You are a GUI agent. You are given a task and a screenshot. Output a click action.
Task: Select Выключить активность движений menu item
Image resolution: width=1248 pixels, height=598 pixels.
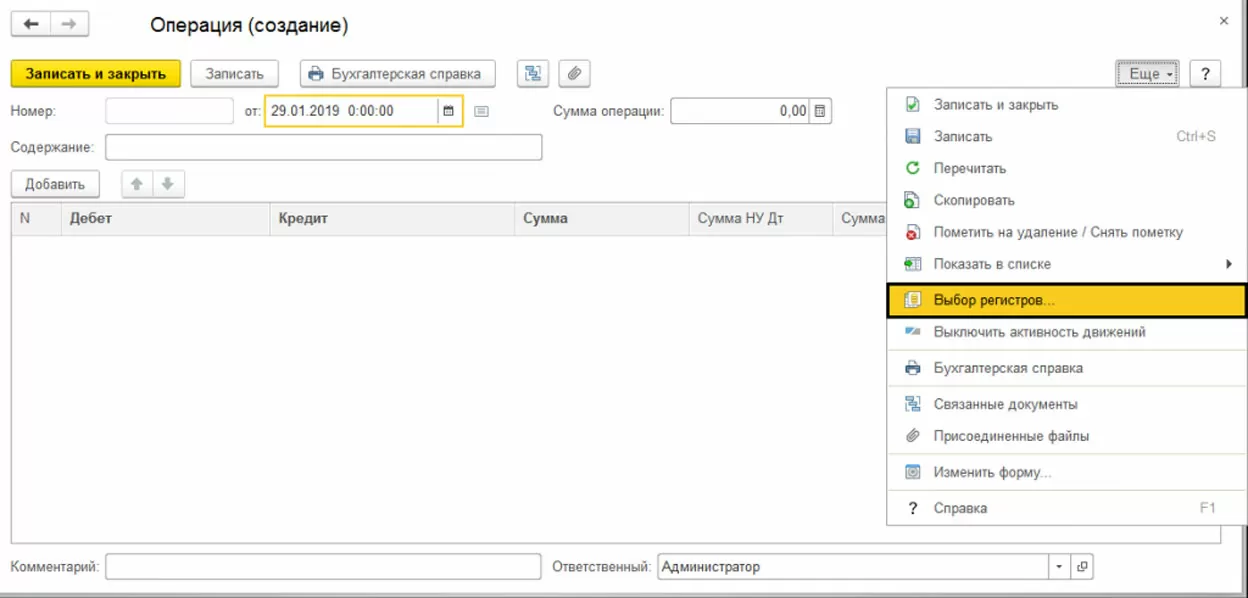(1066, 332)
